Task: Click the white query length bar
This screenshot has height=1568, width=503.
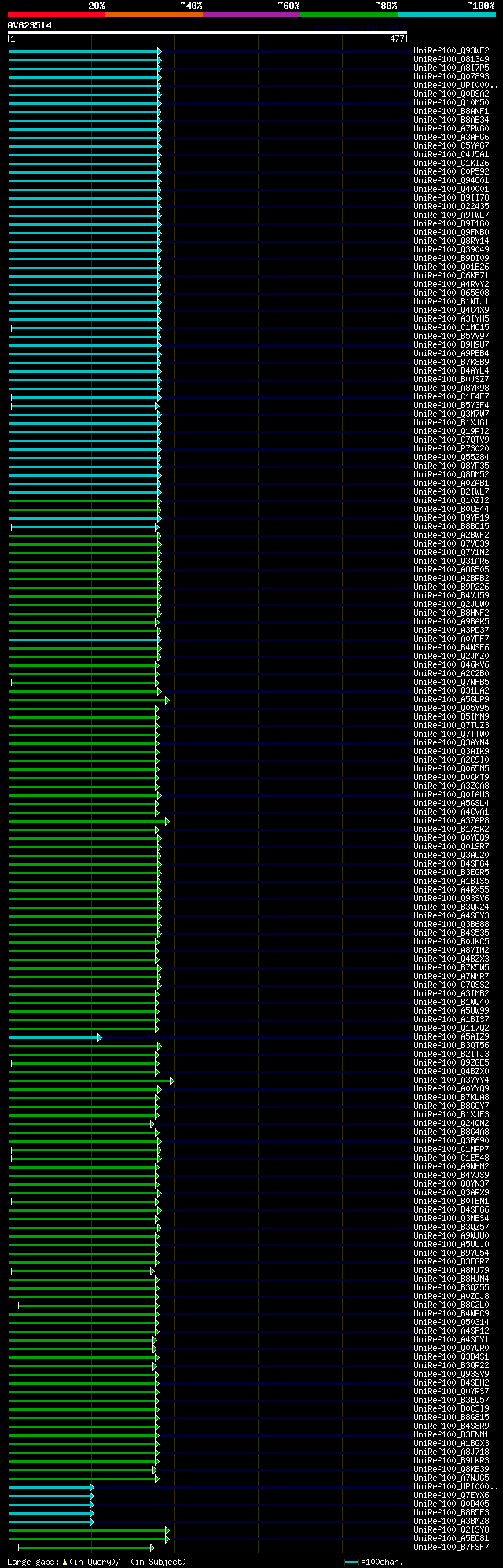Action: tap(207, 32)
